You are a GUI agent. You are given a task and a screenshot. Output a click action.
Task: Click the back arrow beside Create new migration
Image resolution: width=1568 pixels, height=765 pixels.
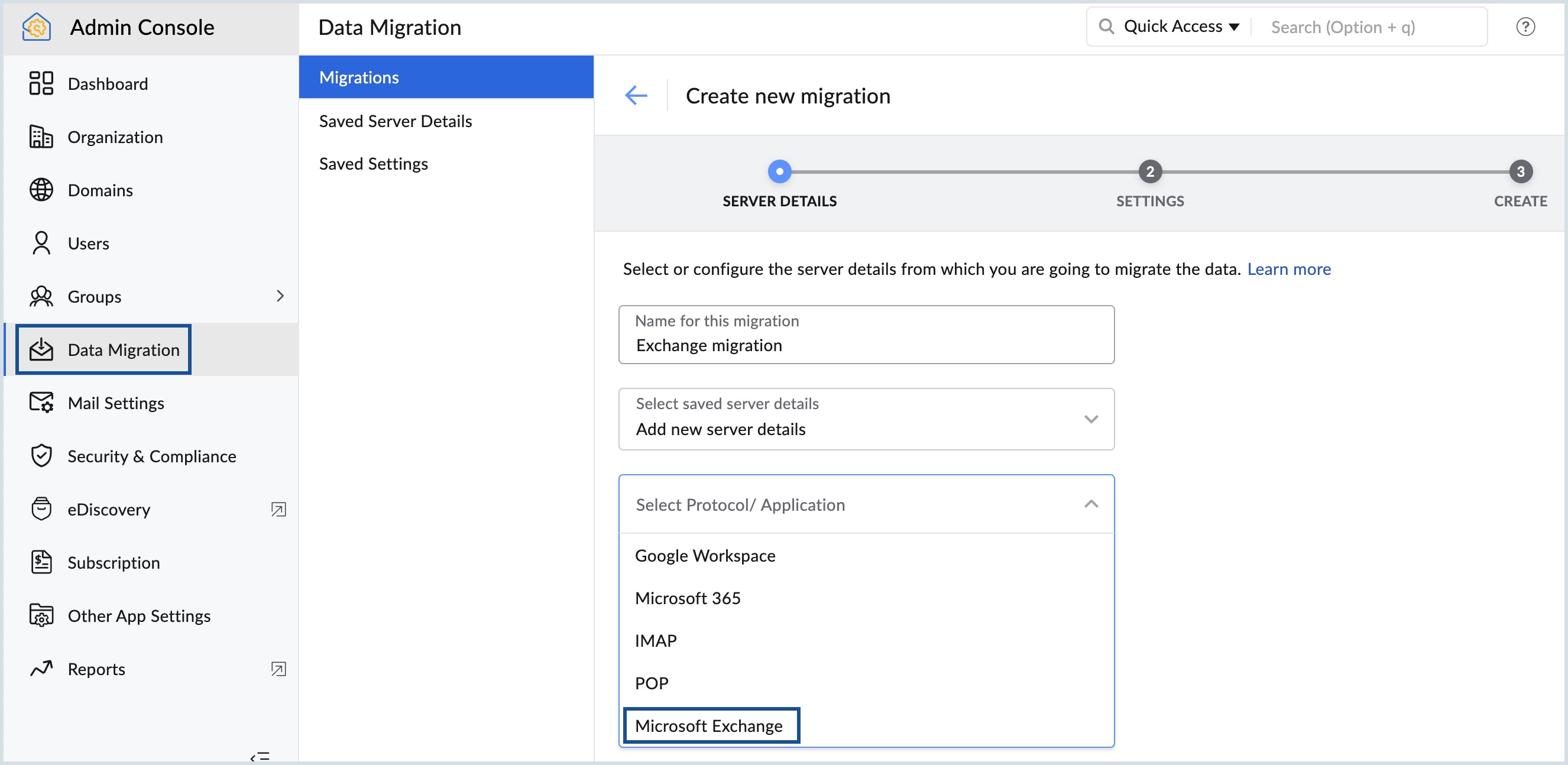(x=636, y=96)
